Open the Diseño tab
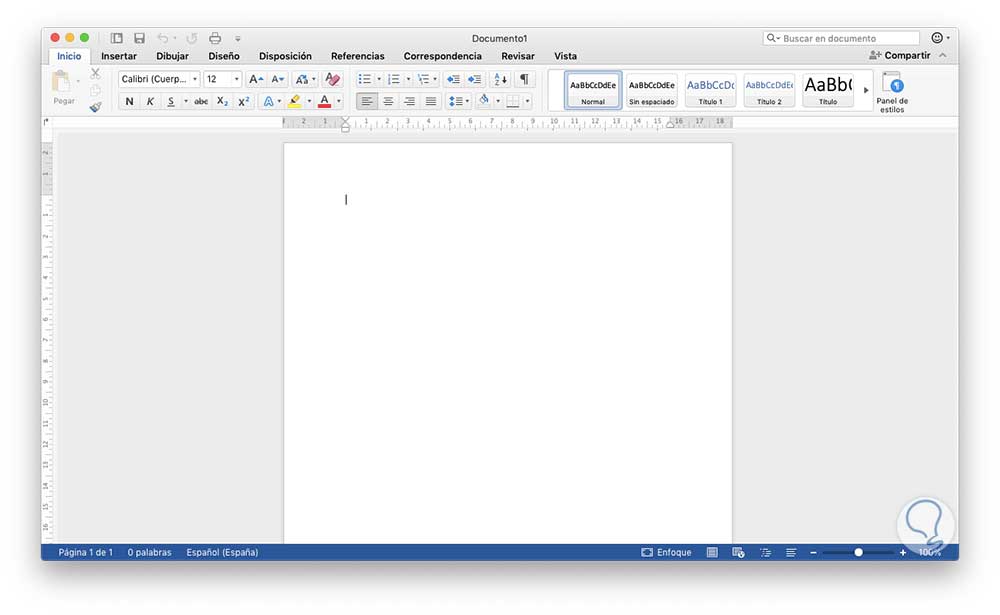The image size is (1000, 615). (224, 56)
